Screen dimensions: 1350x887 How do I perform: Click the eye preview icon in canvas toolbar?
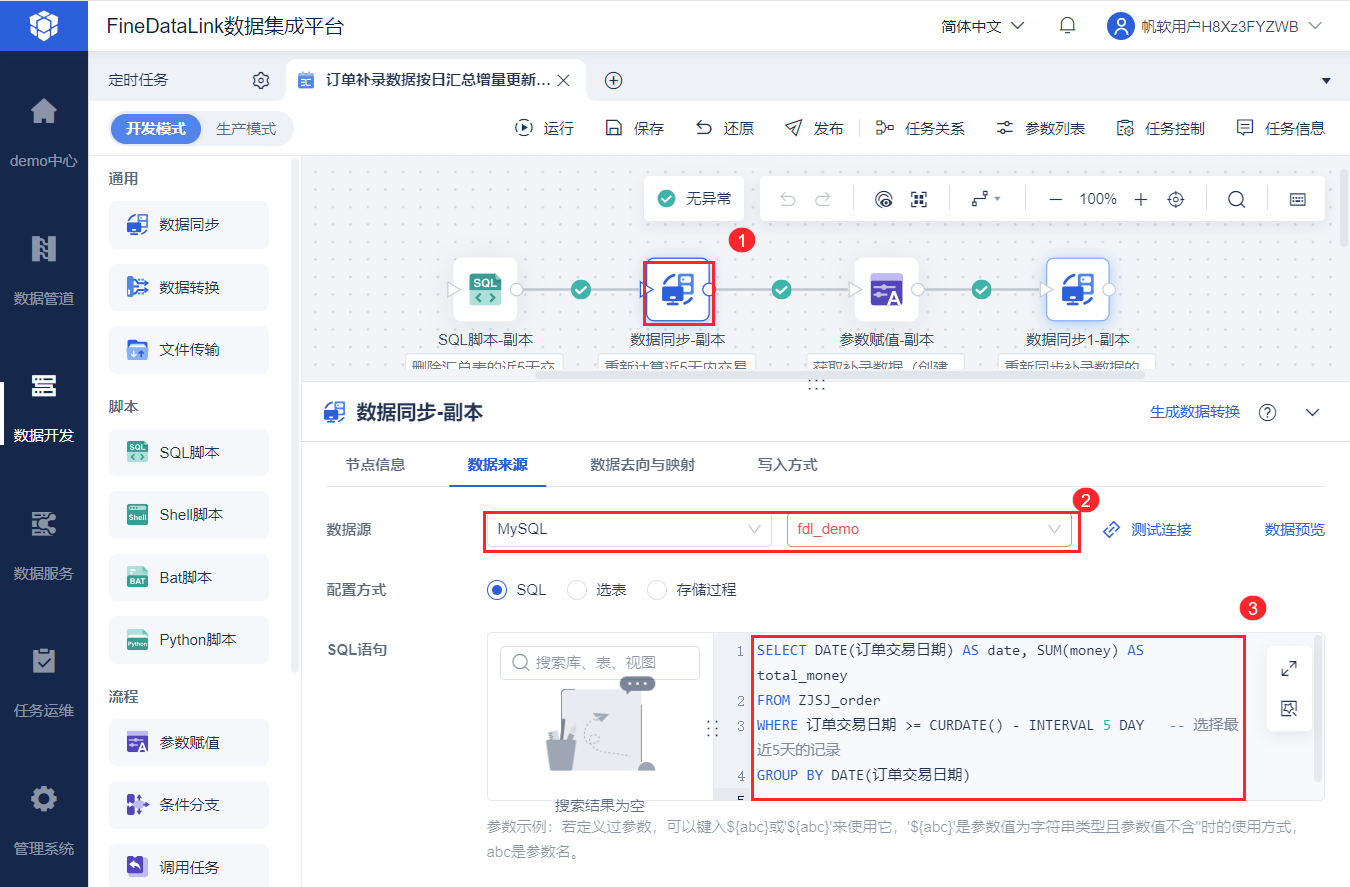point(883,199)
